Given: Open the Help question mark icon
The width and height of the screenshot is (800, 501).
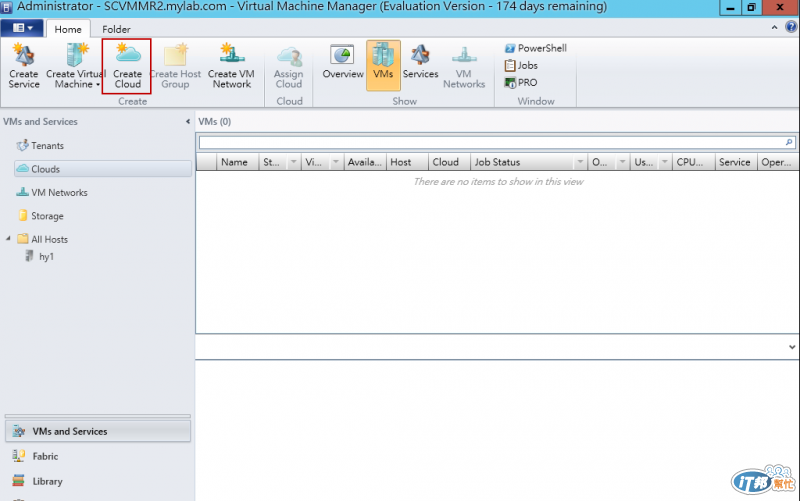Looking at the screenshot, I should 791,27.
